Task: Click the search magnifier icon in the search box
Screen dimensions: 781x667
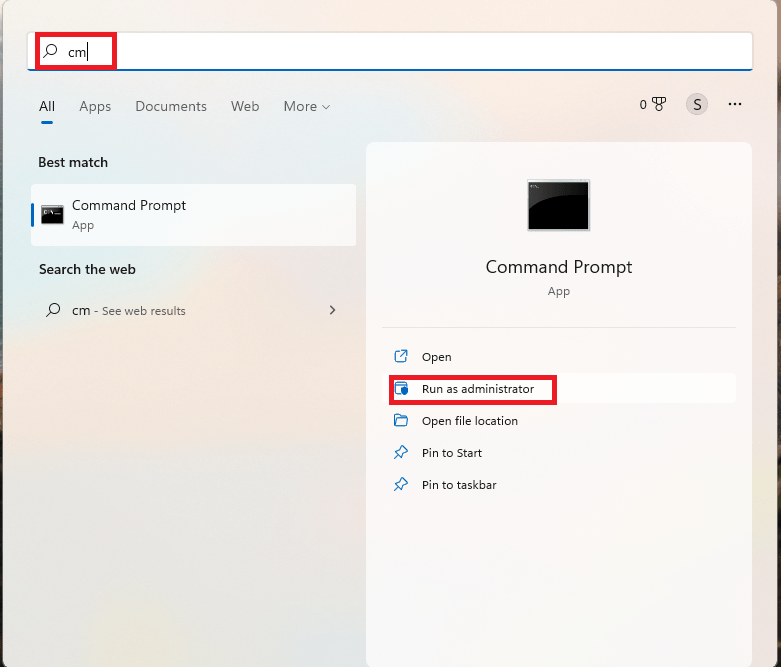Action: tap(50, 50)
